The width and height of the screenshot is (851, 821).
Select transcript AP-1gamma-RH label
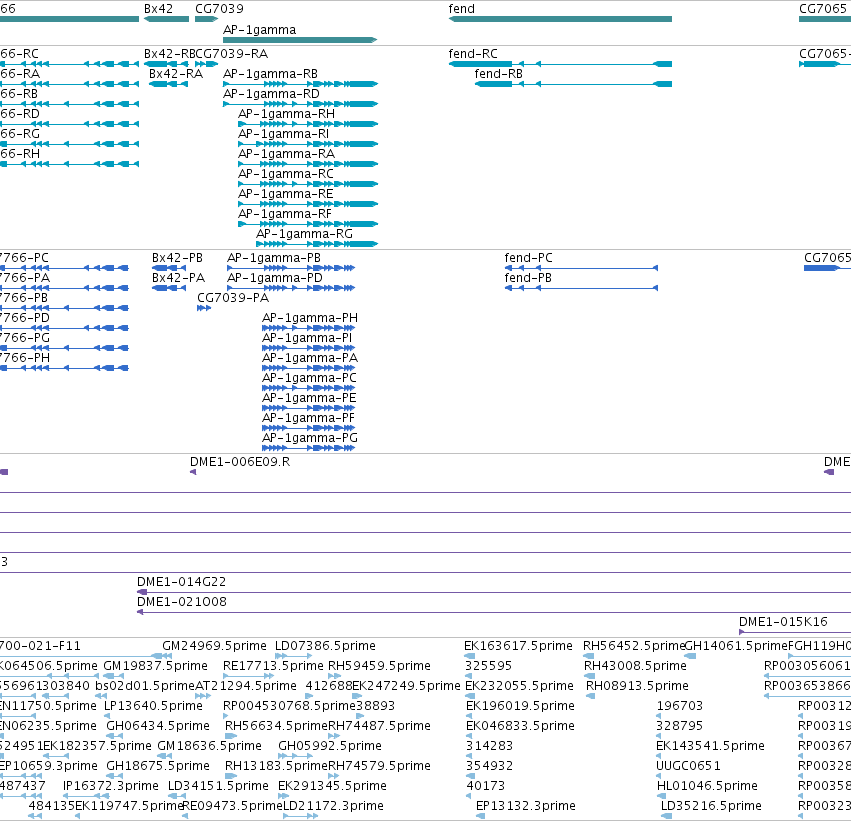[x=287, y=114]
